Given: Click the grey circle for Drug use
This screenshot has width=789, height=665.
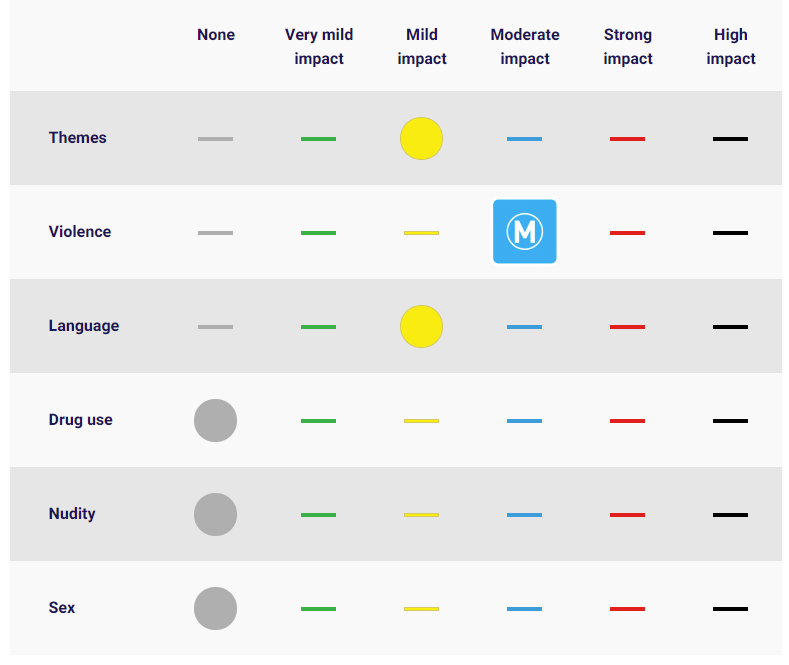Looking at the screenshot, I should (x=215, y=421).
